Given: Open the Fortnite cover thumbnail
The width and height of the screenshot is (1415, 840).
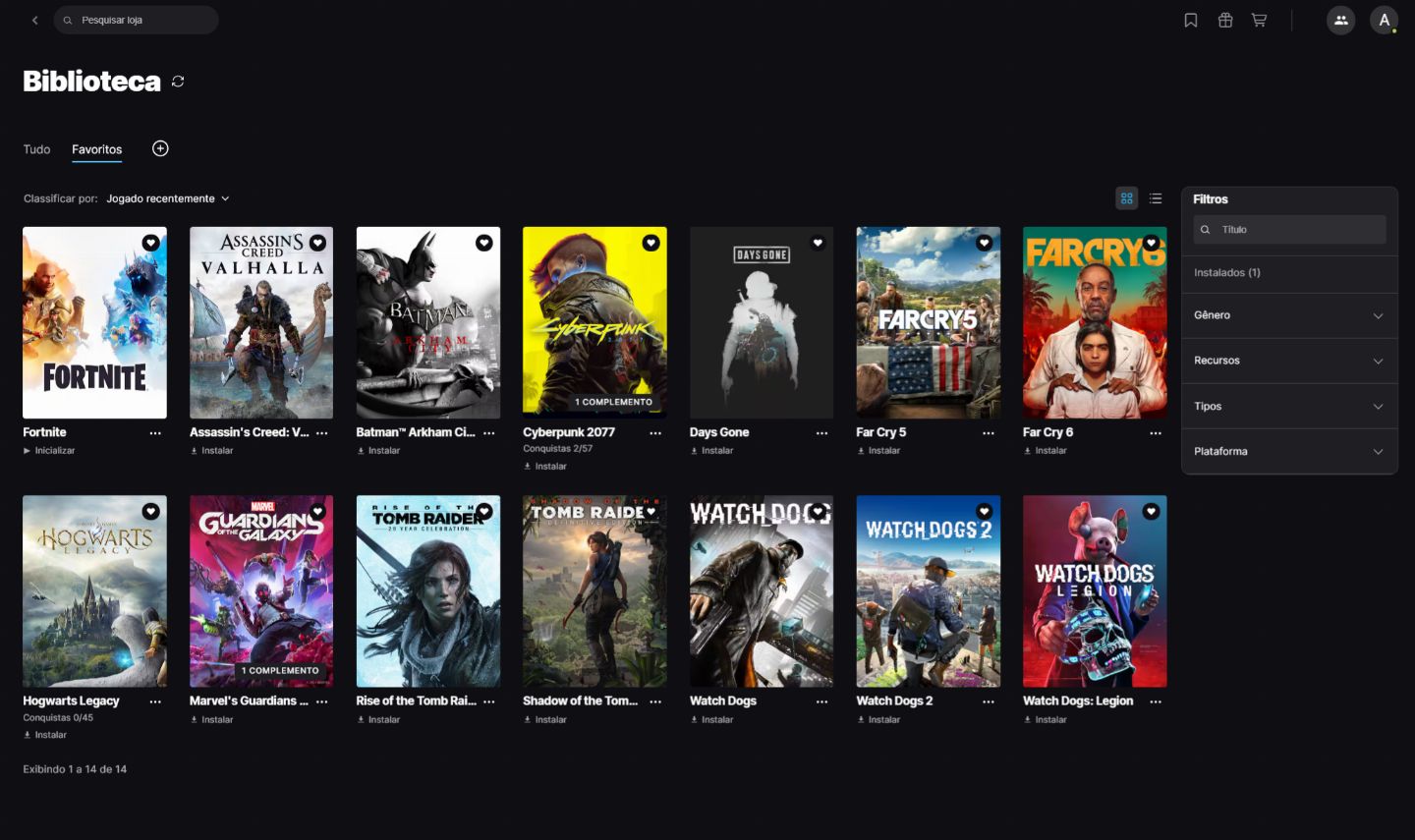Looking at the screenshot, I should click(x=94, y=323).
